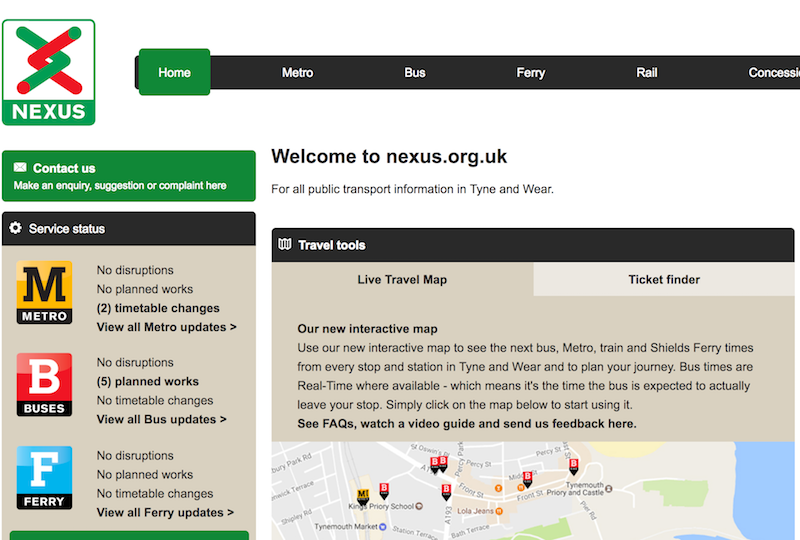Click the blue Ferry F icon
The height and width of the screenshot is (540, 800).
44,477
